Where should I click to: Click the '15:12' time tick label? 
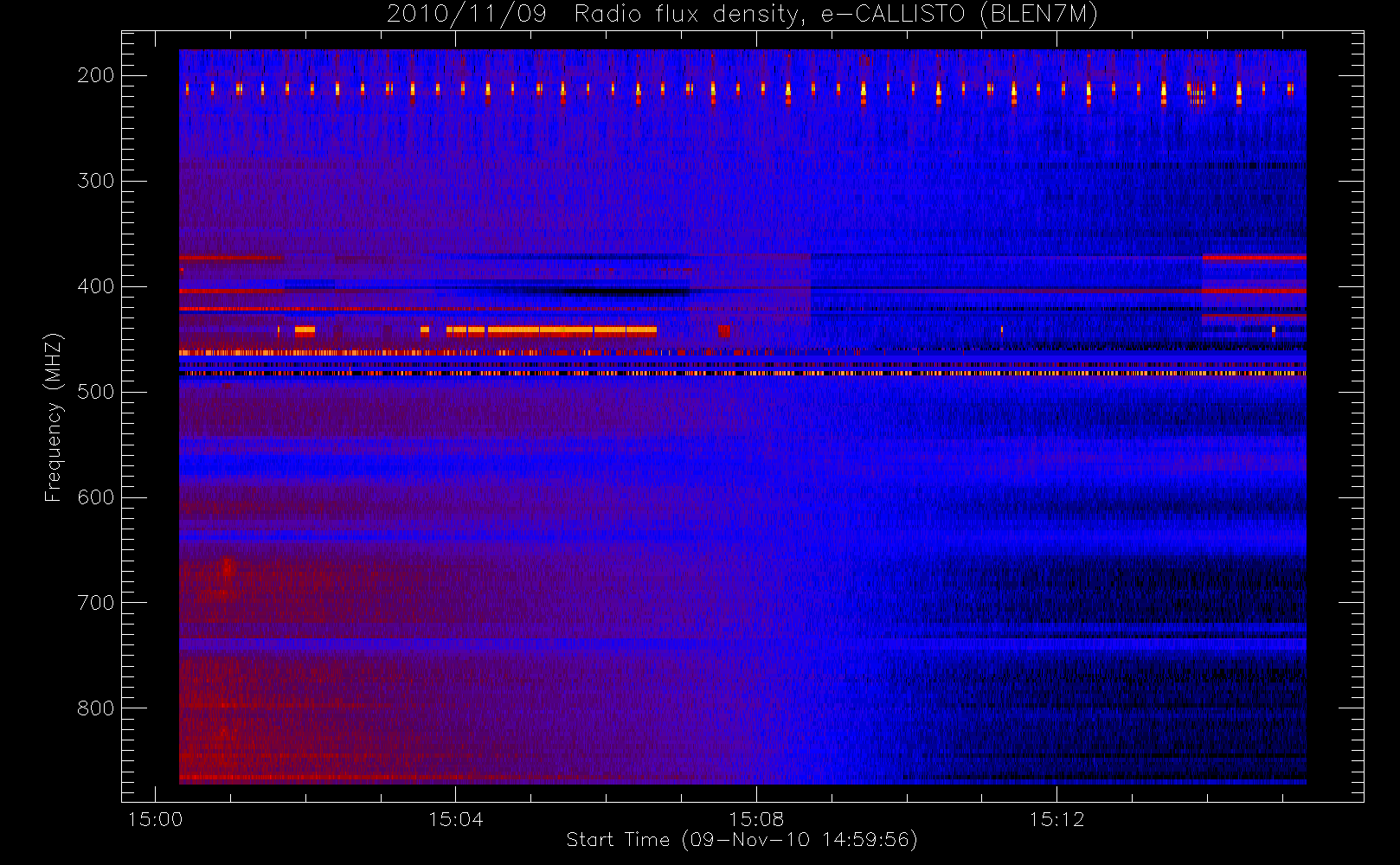[x=1056, y=819]
